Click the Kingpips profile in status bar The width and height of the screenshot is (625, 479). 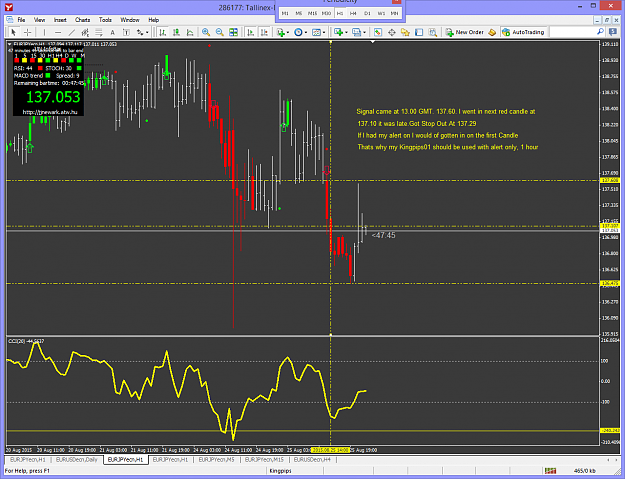click(x=280, y=471)
